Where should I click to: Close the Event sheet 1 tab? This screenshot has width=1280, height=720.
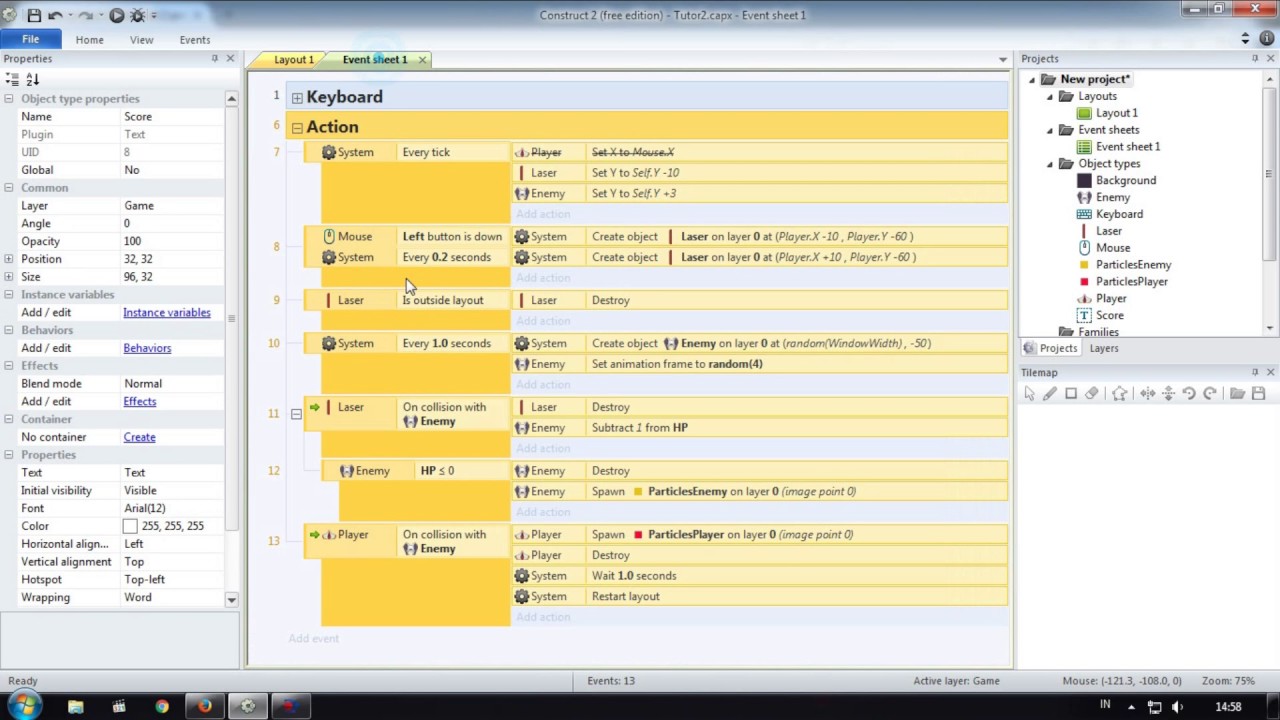[422, 60]
